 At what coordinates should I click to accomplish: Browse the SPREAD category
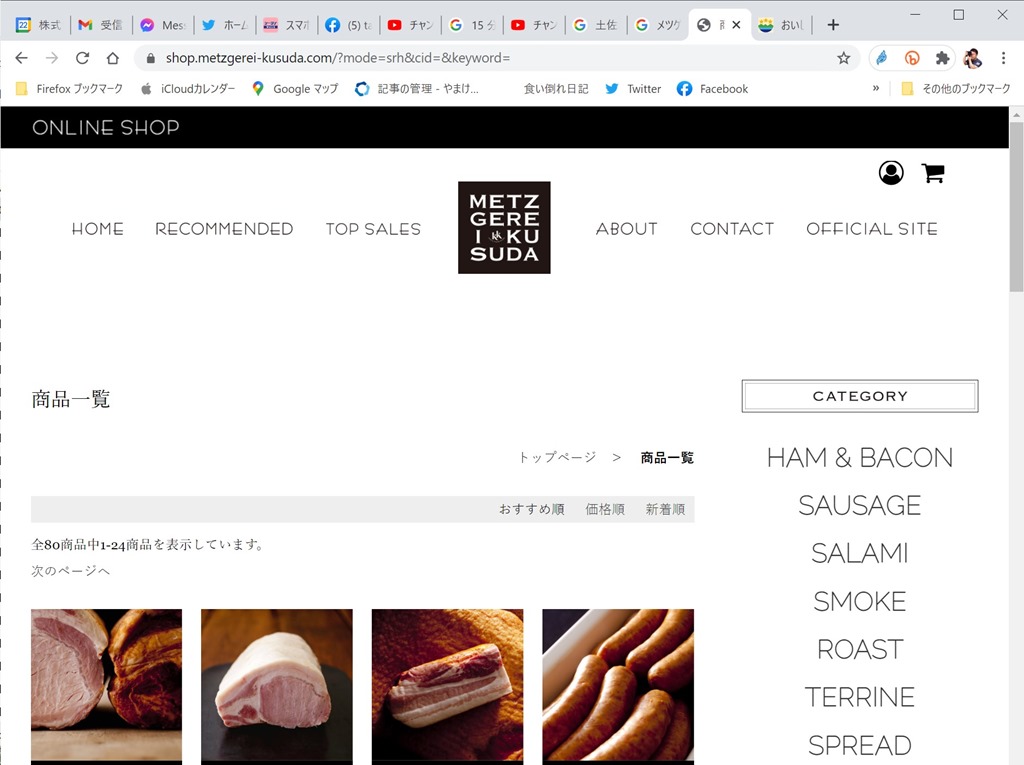coord(860,745)
